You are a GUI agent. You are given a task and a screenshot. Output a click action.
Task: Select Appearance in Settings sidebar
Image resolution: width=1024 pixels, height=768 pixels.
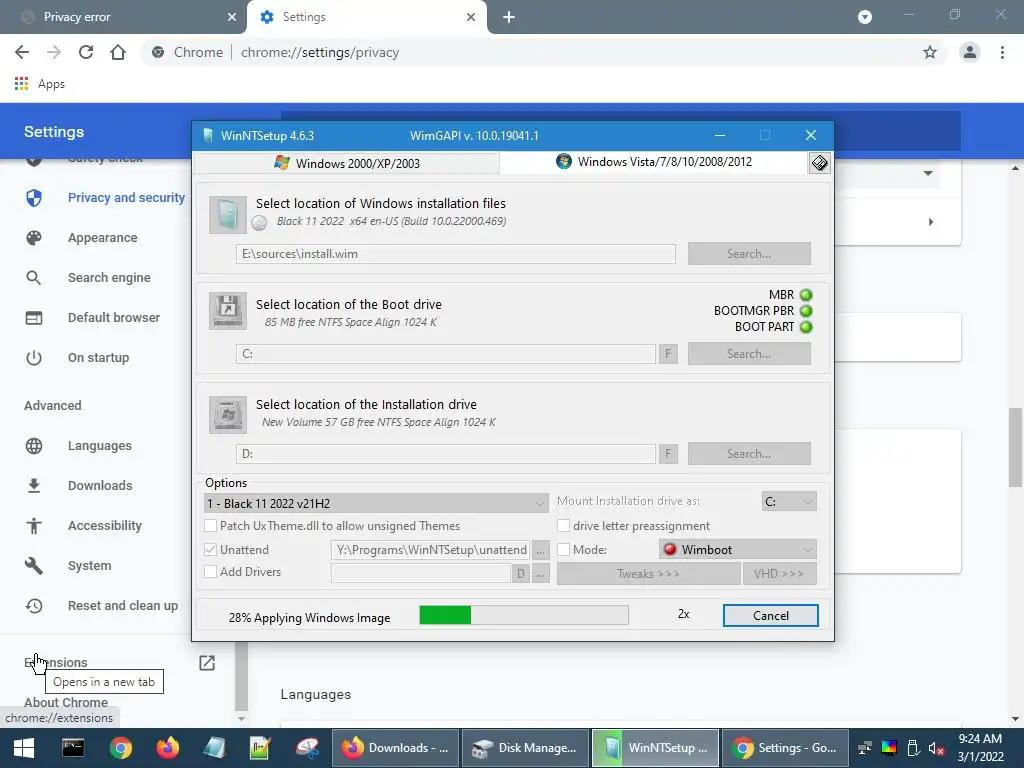point(104,238)
